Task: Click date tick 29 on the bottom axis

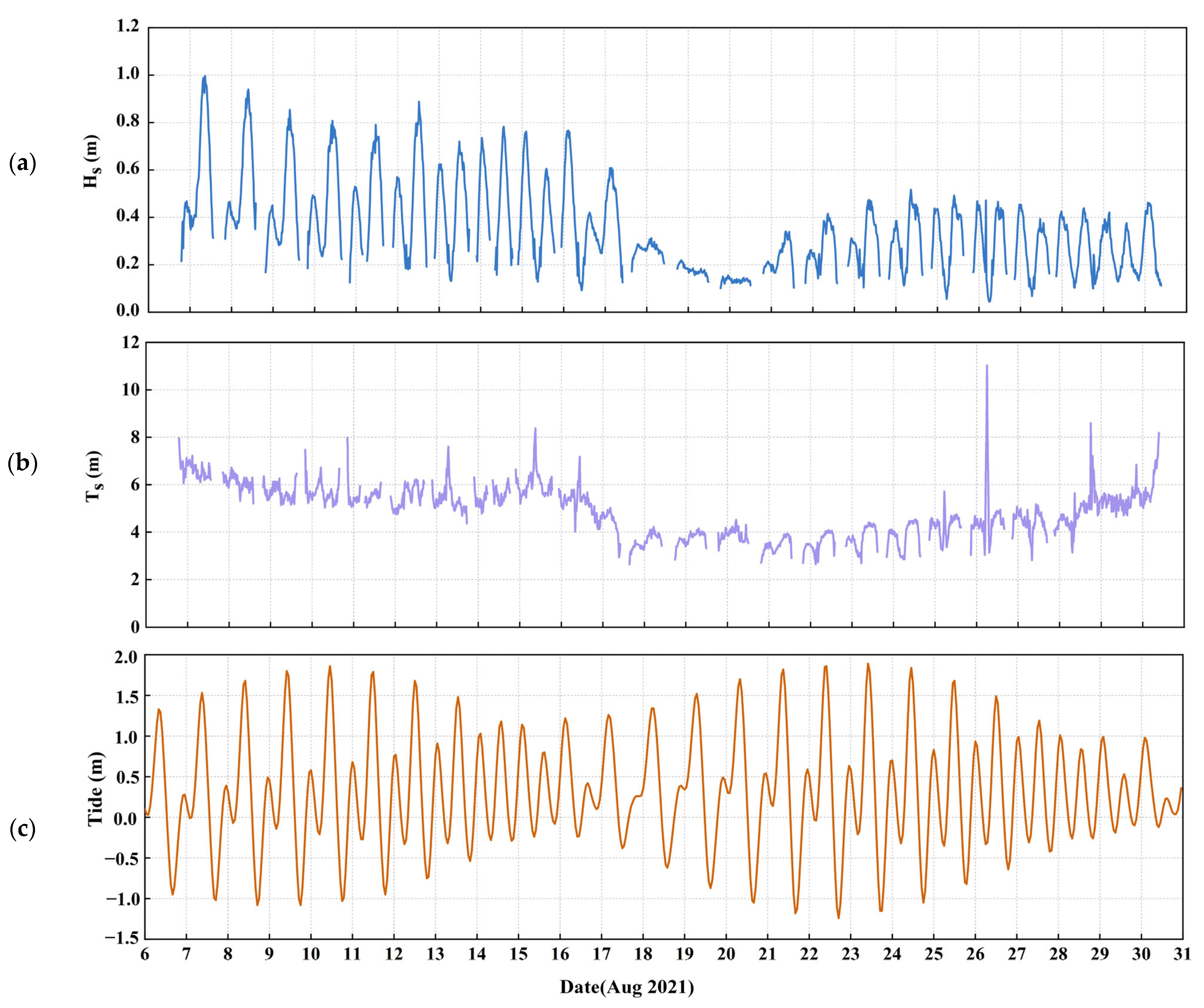Action: 1100,954
